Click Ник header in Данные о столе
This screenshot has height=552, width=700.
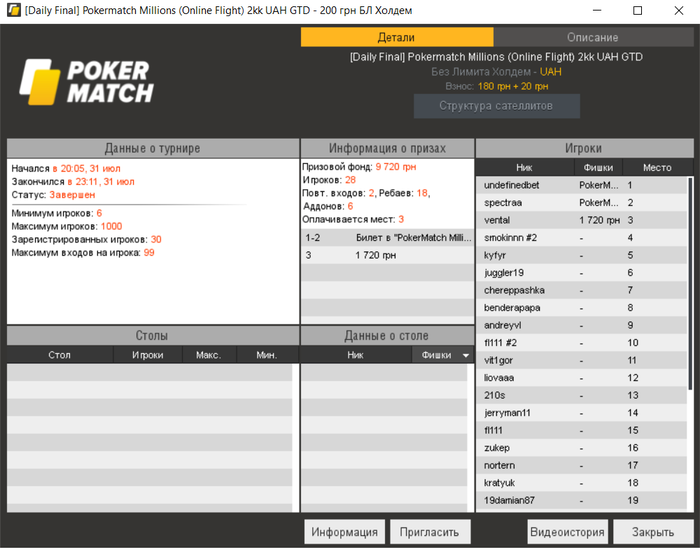click(x=356, y=355)
